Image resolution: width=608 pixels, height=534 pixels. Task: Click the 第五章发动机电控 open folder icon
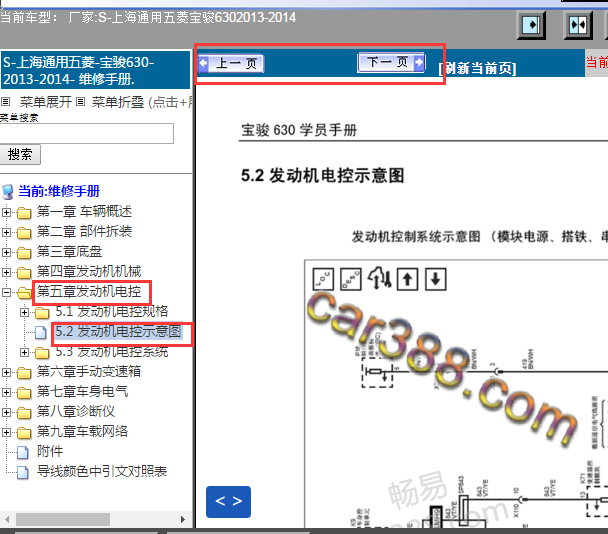(x=24, y=293)
